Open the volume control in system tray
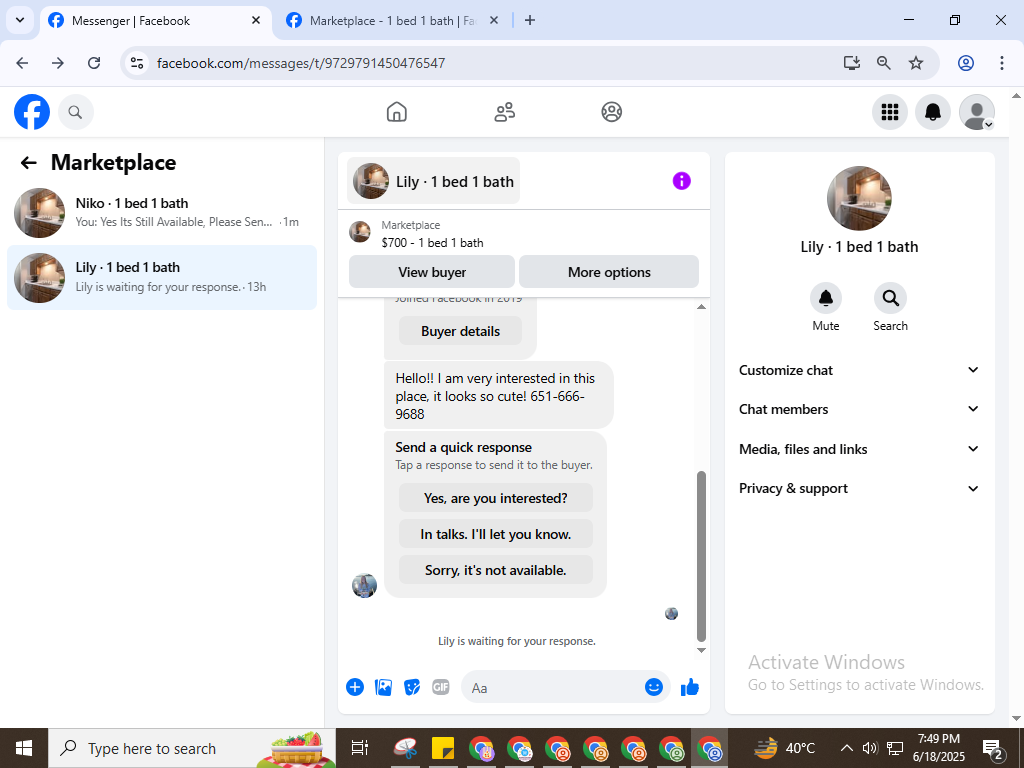This screenshot has width=1024, height=768. pos(869,748)
